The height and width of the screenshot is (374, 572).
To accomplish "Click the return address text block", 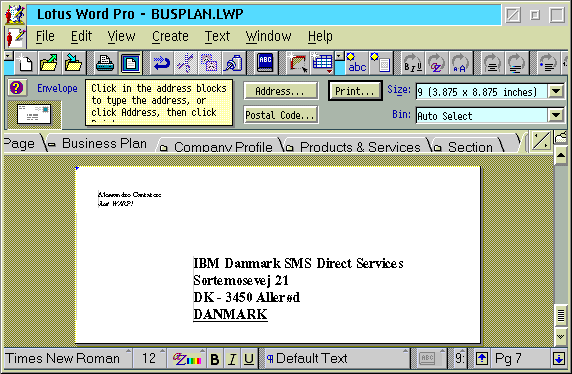I will [130, 199].
